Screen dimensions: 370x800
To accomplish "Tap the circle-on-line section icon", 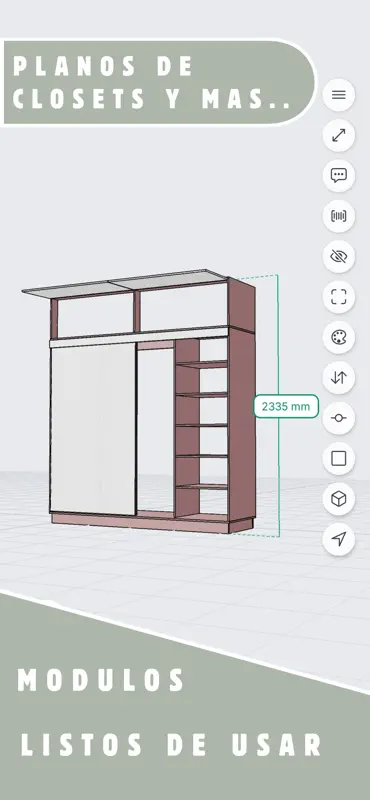I will [x=338, y=418].
